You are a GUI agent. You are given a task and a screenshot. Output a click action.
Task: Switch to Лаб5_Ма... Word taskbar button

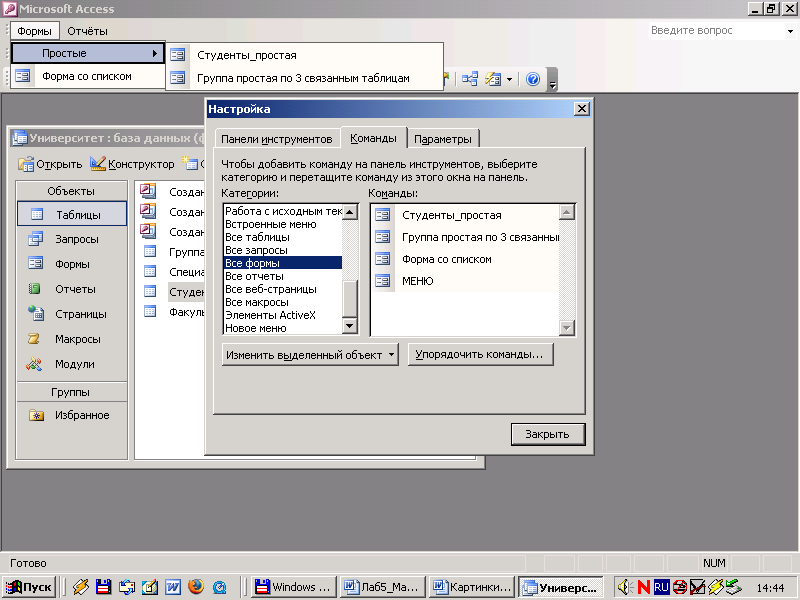click(x=383, y=587)
